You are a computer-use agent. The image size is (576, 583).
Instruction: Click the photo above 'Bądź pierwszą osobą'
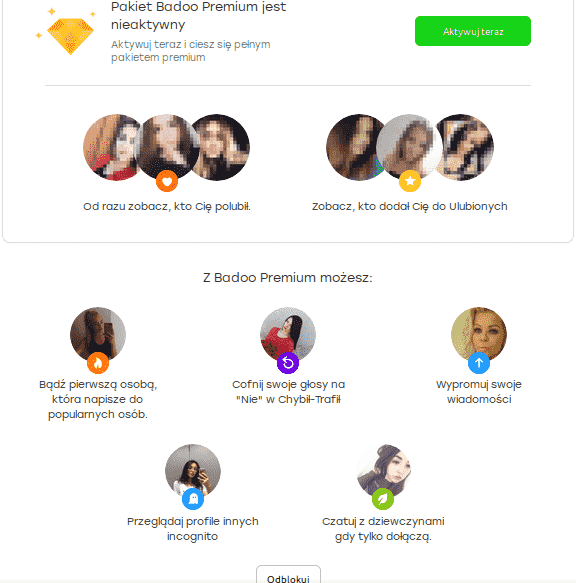point(98,335)
